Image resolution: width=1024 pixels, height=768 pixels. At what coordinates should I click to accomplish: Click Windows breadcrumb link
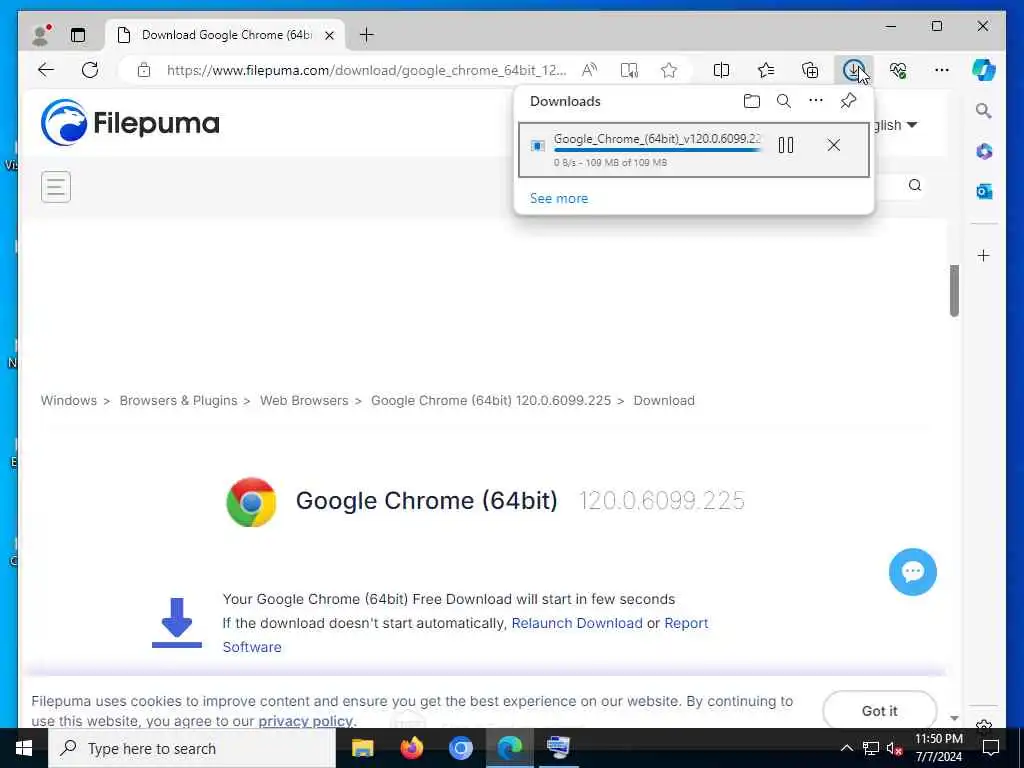point(69,400)
